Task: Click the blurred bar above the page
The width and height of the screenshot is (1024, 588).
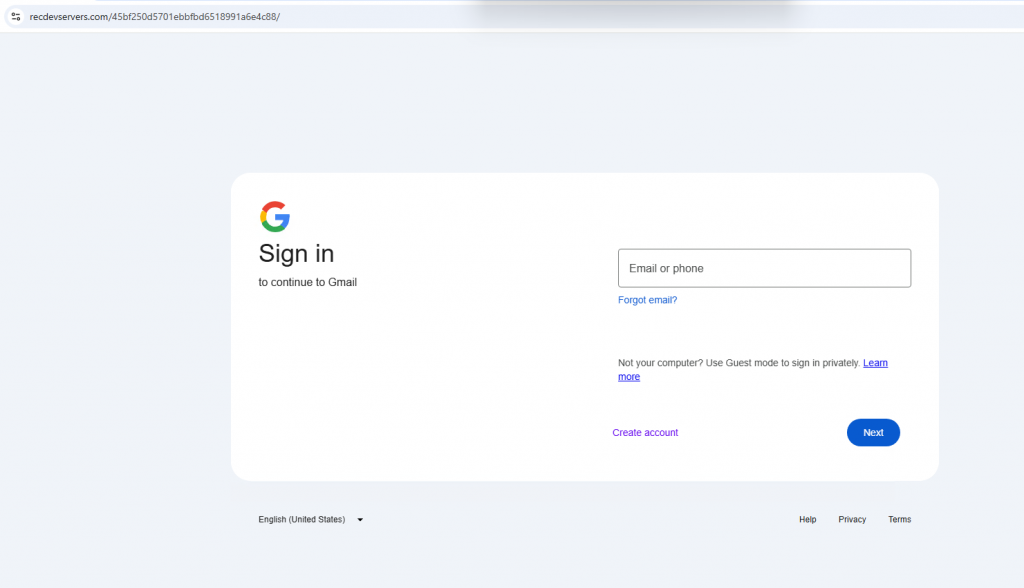Action: click(630, 12)
